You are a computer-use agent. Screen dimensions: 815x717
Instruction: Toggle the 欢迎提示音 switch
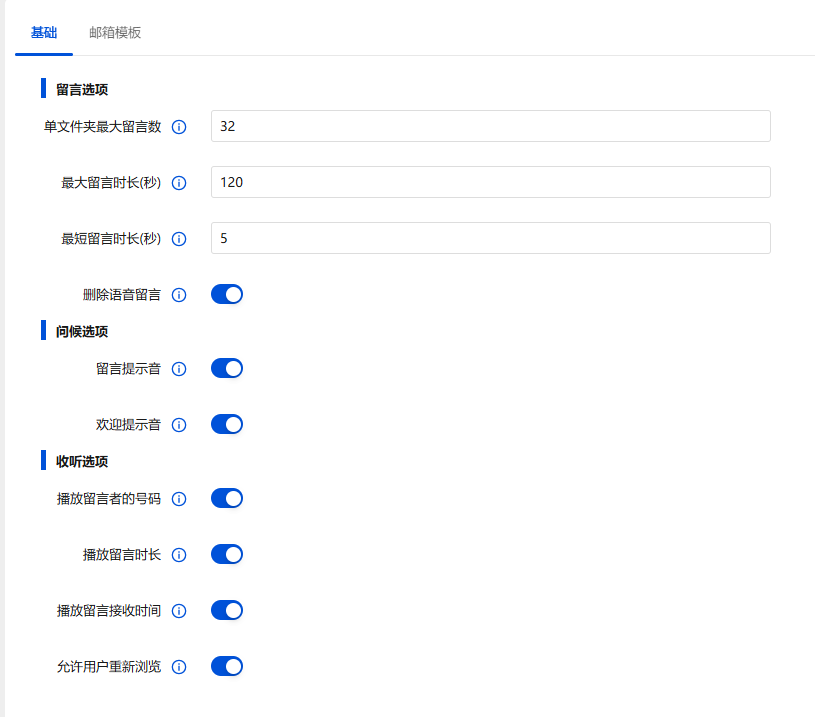(x=227, y=424)
